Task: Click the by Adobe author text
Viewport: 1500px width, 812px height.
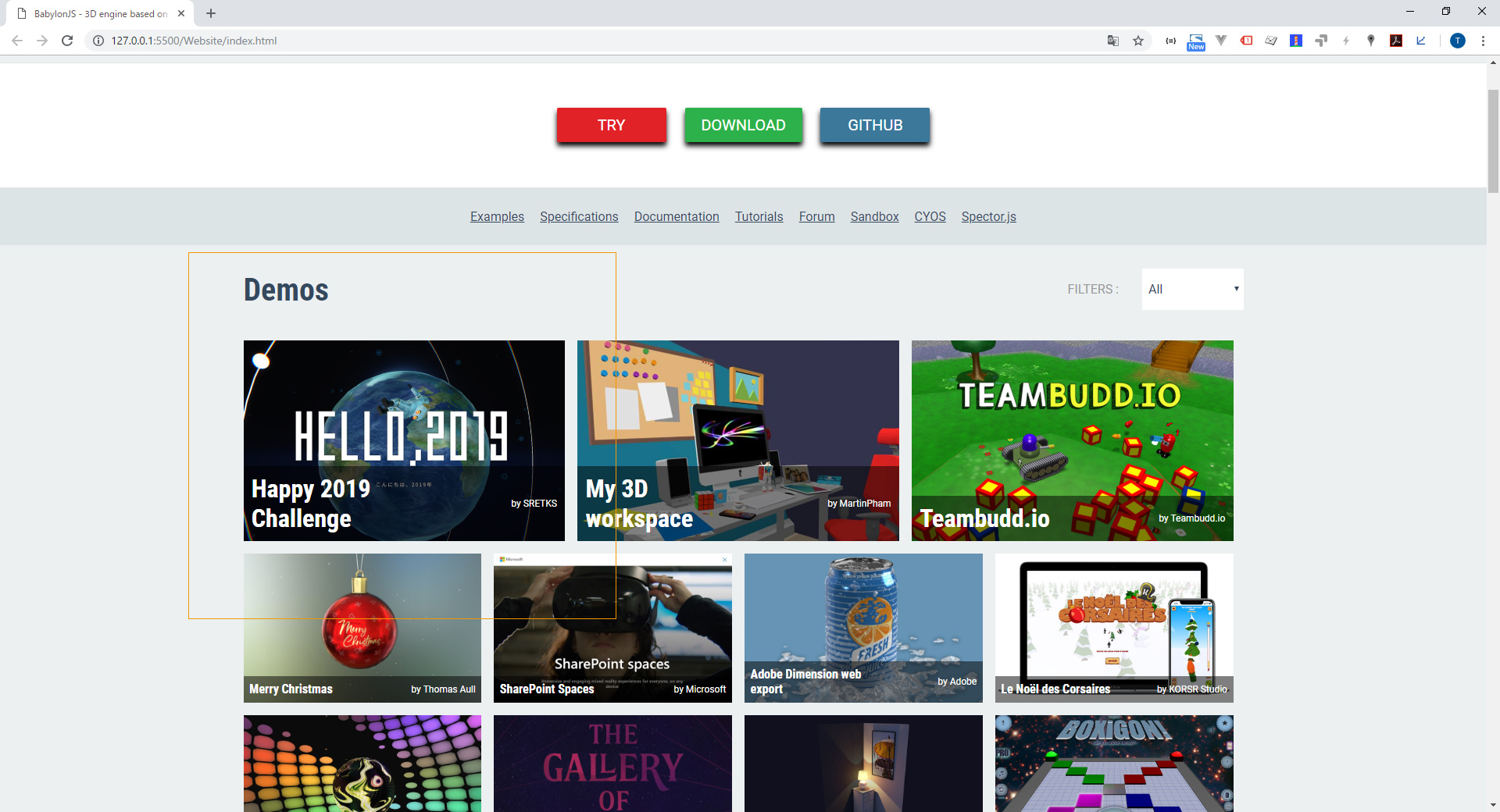Action: (957, 682)
